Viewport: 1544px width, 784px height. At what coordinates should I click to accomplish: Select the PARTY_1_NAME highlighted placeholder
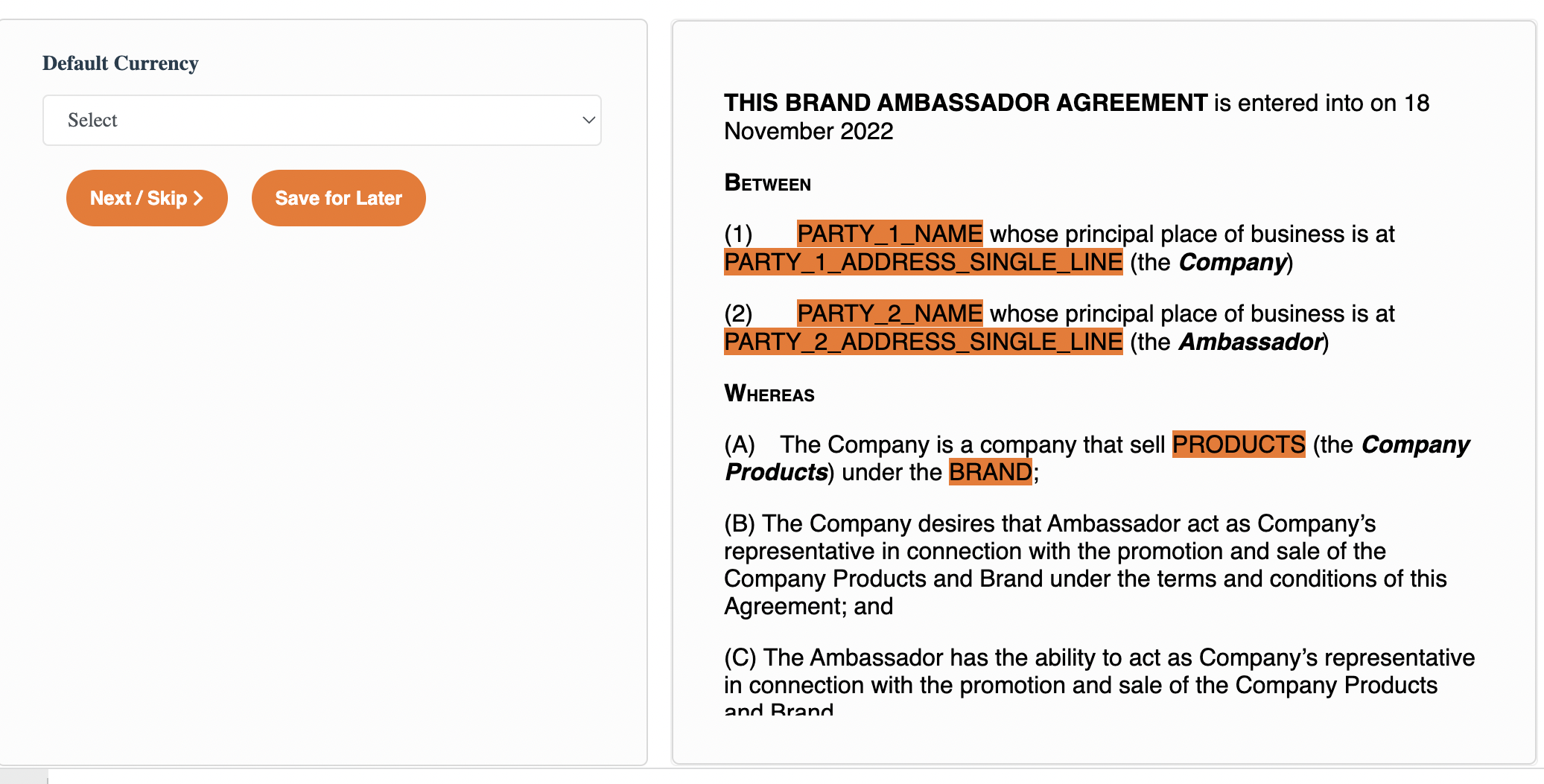coord(889,234)
